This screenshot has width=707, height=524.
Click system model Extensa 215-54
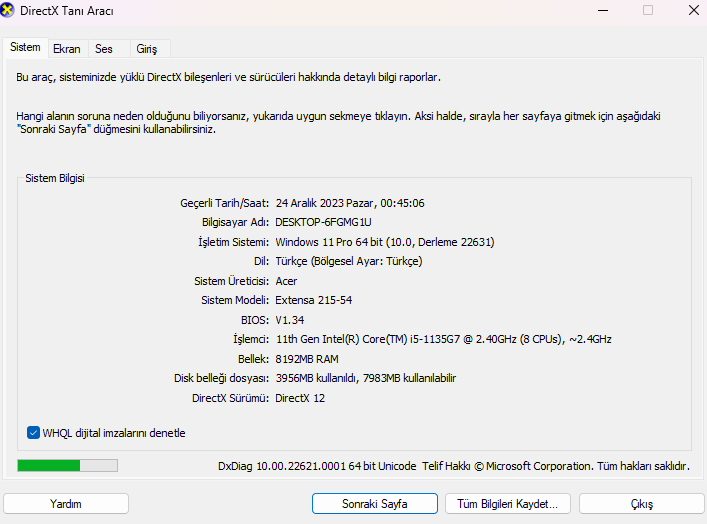(x=314, y=300)
